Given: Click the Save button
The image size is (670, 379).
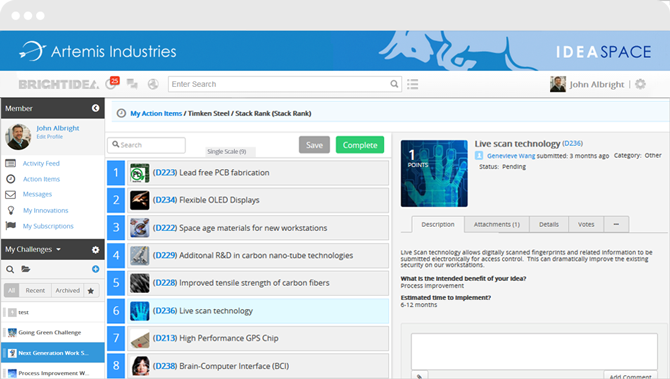Looking at the screenshot, I should (x=314, y=145).
